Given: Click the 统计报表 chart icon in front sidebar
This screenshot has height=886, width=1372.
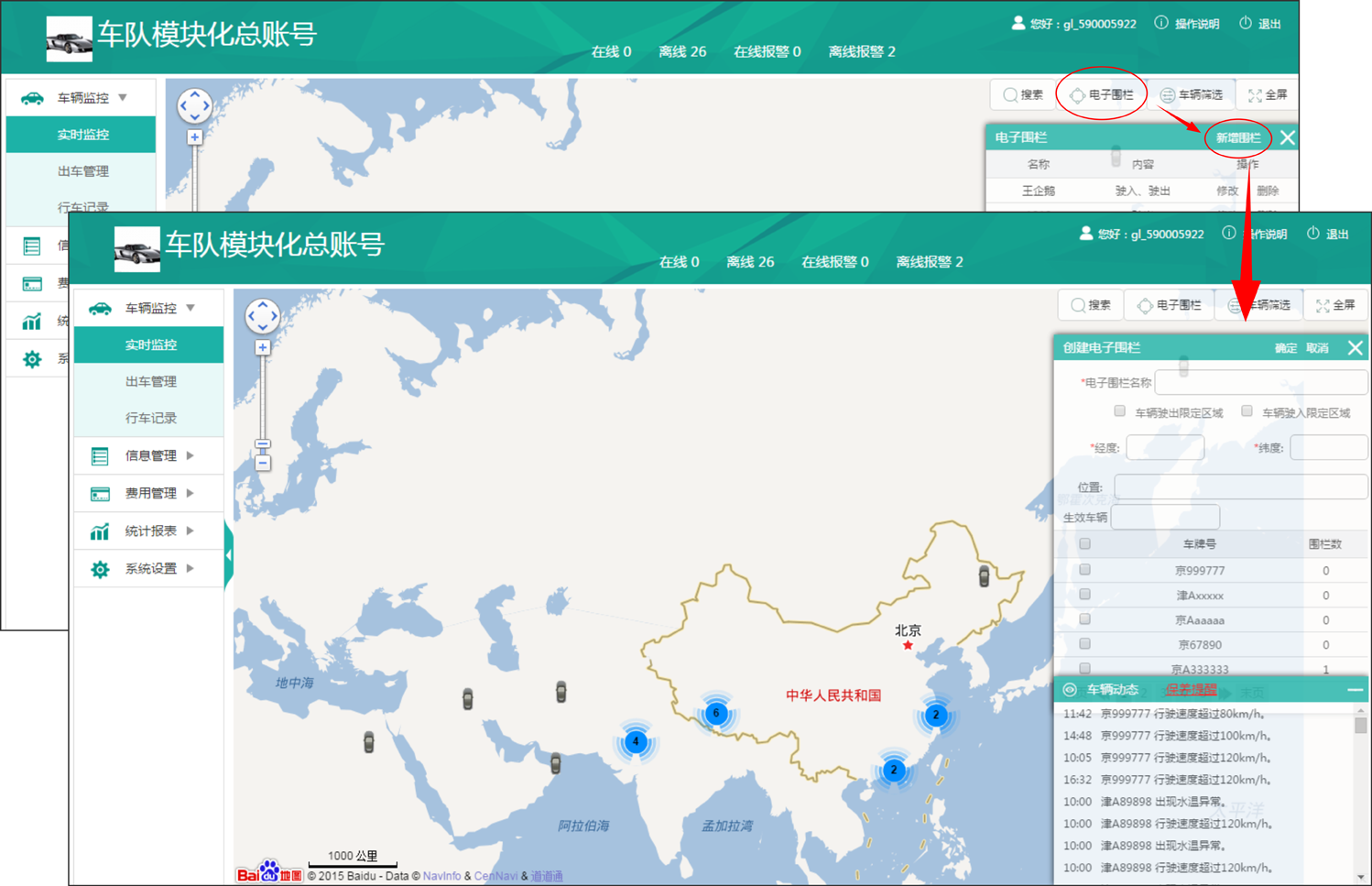Looking at the screenshot, I should click(100, 531).
